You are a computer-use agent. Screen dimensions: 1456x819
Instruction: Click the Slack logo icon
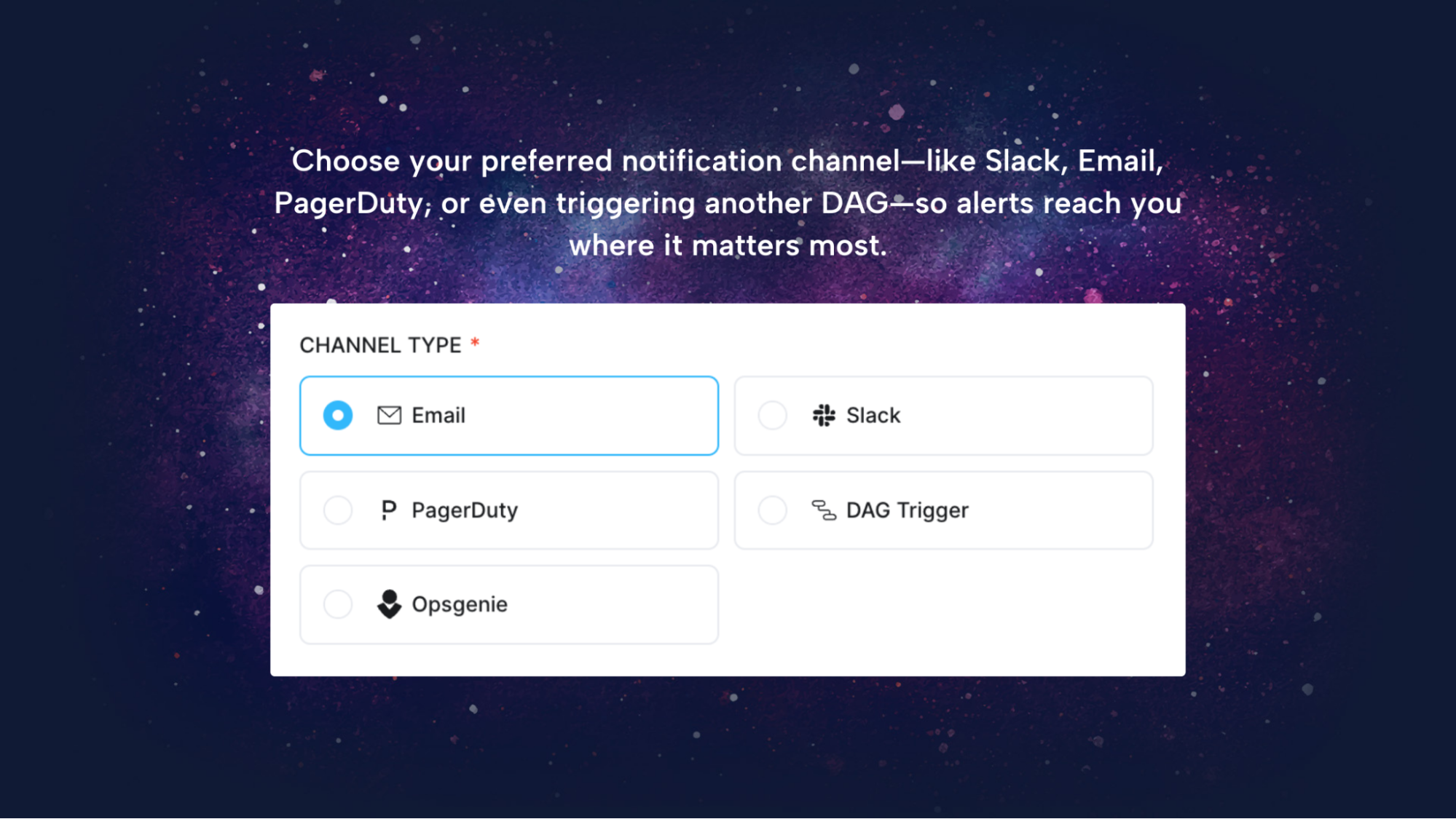click(x=824, y=416)
